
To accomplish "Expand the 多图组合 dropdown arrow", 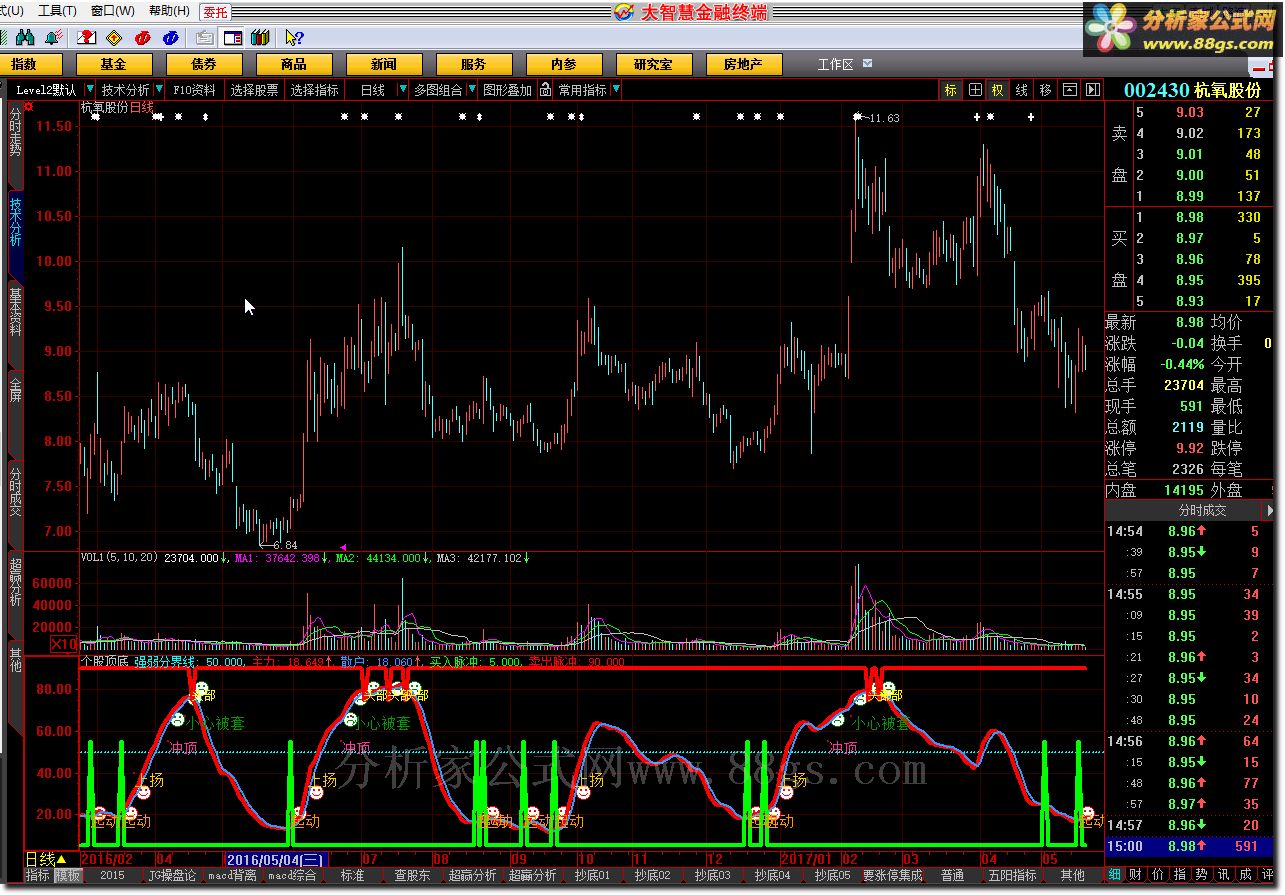I will tap(471, 90).
